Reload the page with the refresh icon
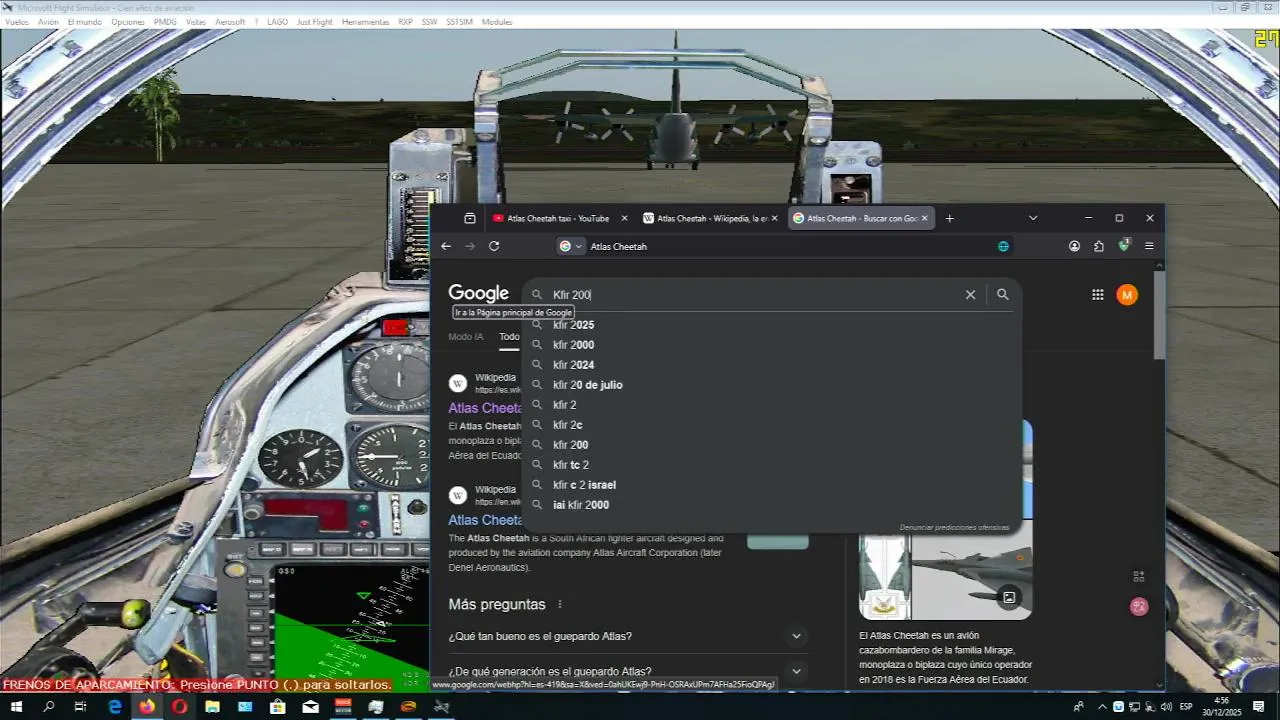The image size is (1280, 720). (494, 246)
